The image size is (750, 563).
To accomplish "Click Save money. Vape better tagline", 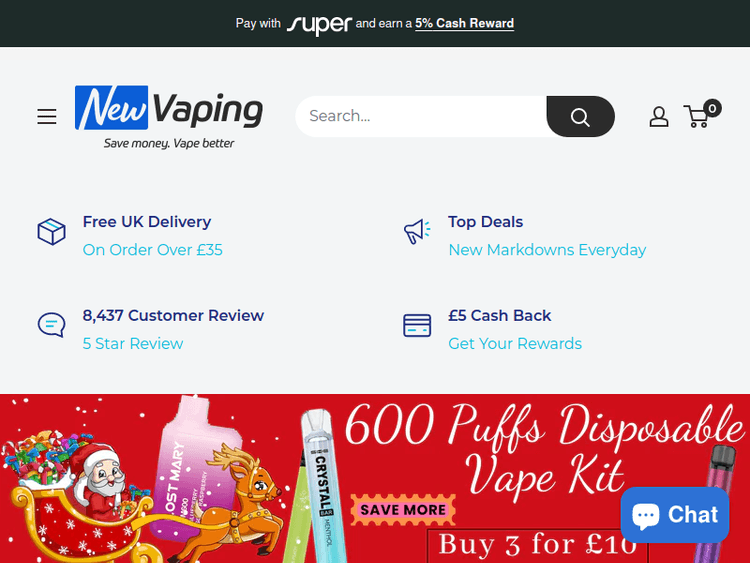I will (x=169, y=144).
